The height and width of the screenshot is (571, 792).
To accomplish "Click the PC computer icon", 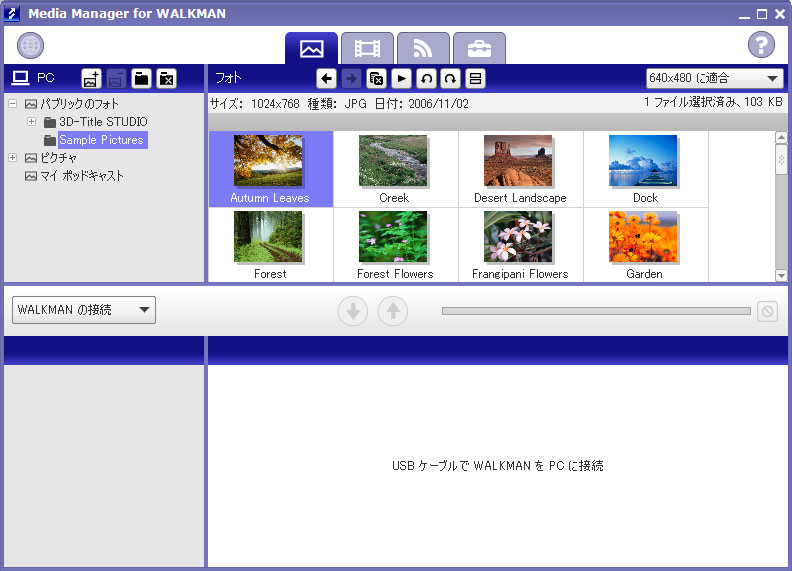I will pos(21,78).
